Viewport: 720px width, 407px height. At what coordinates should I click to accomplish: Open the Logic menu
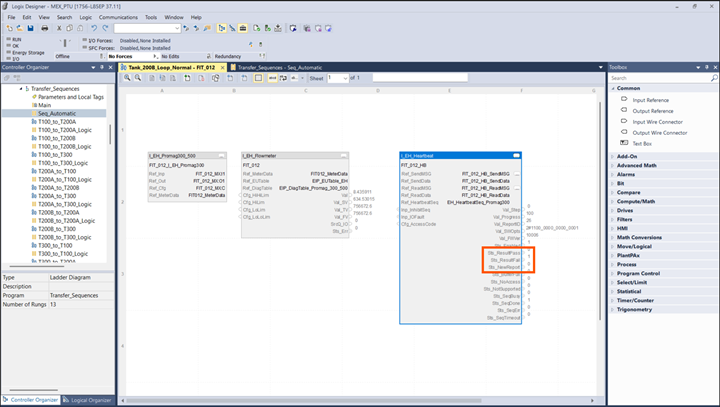click(x=86, y=17)
